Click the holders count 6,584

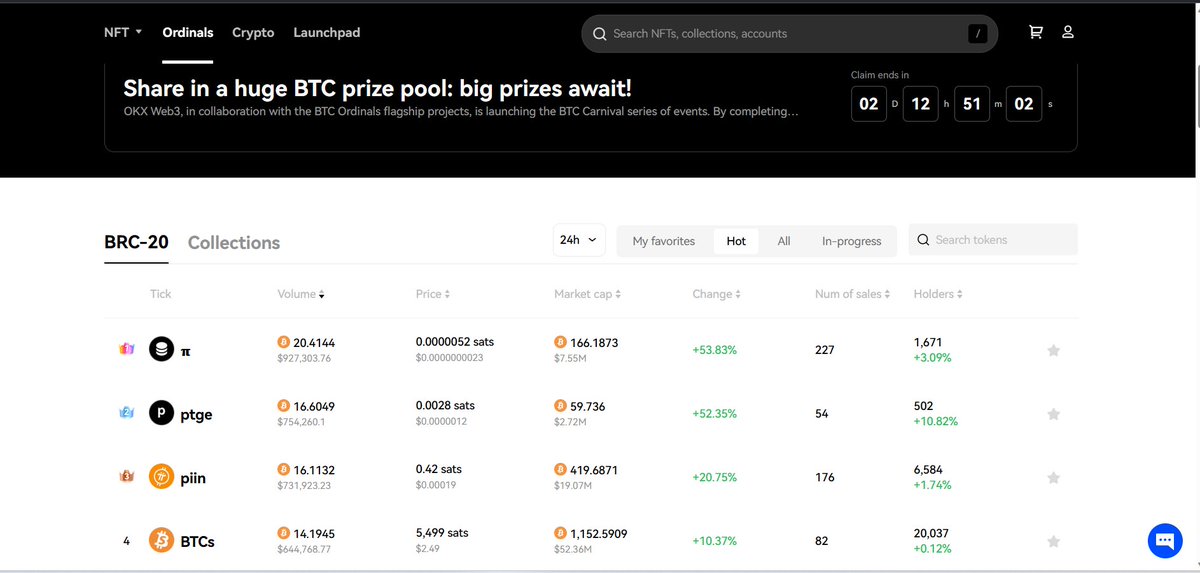[928, 469]
